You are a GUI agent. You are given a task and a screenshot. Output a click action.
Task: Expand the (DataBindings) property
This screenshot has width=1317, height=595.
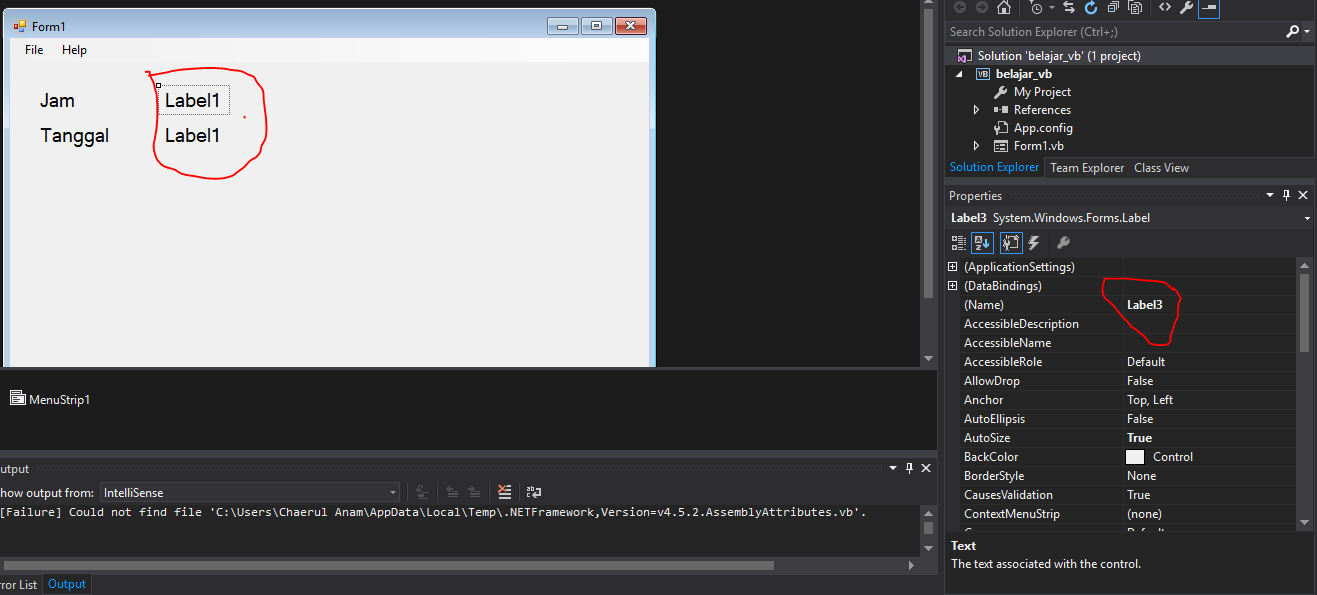coord(952,286)
